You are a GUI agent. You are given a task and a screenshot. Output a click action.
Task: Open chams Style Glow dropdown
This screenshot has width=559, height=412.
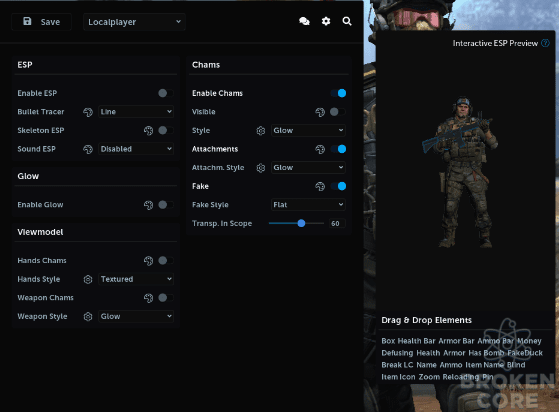point(308,130)
